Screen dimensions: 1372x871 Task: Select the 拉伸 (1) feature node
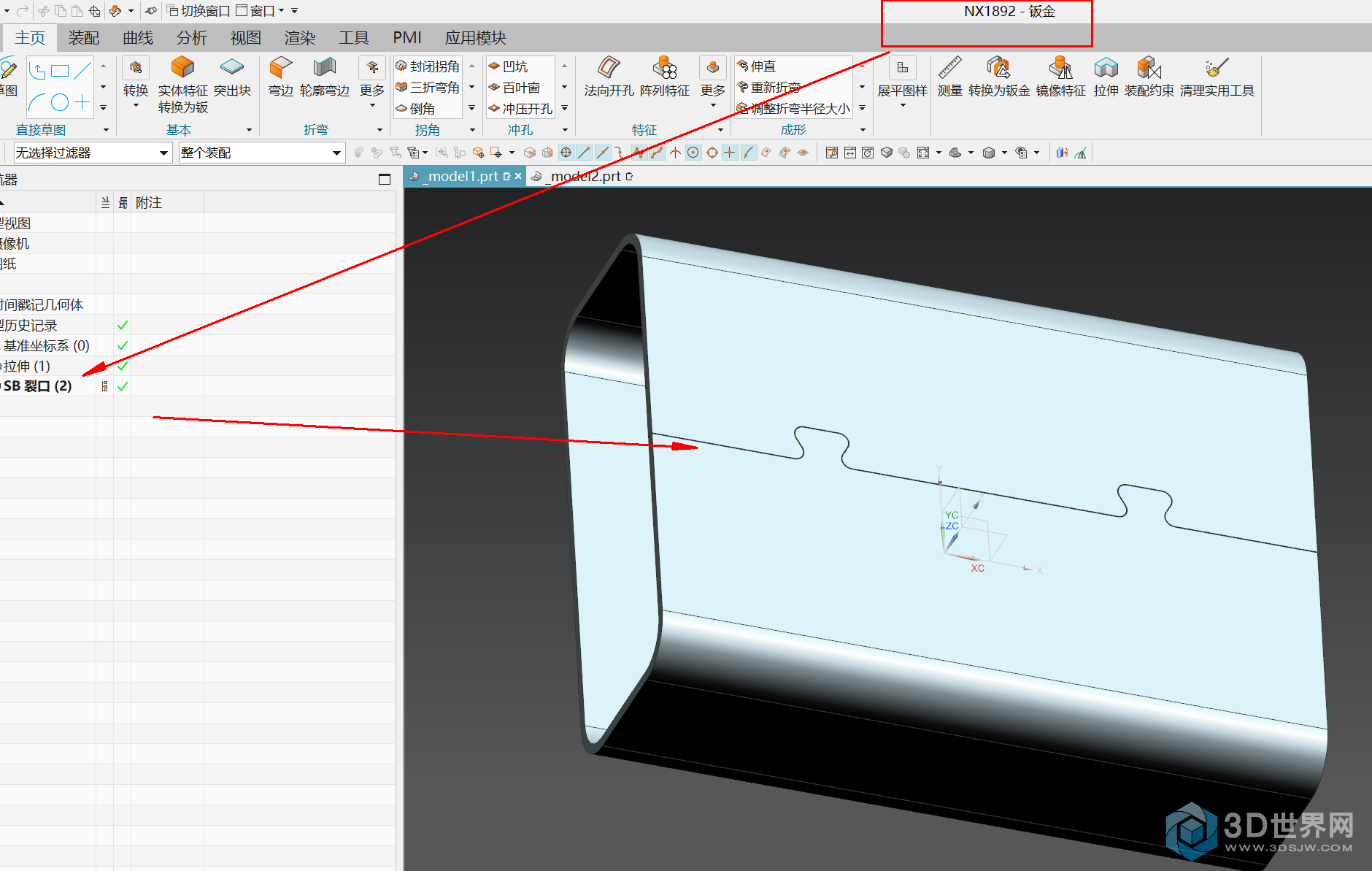[26, 366]
